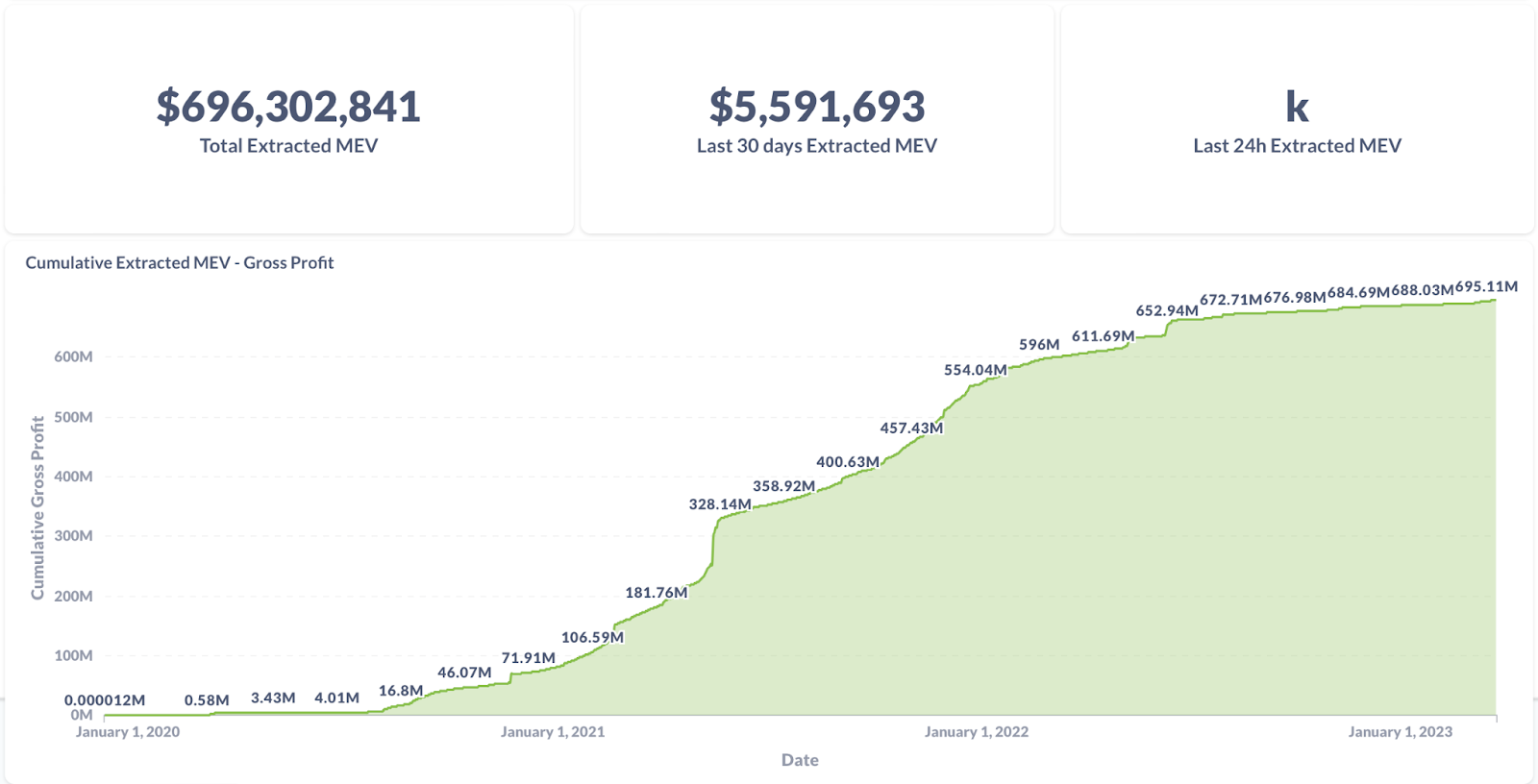Screen dimensions: 1538x784
Task: Select Last 24h Extracted MEV label
Action: click(1298, 146)
